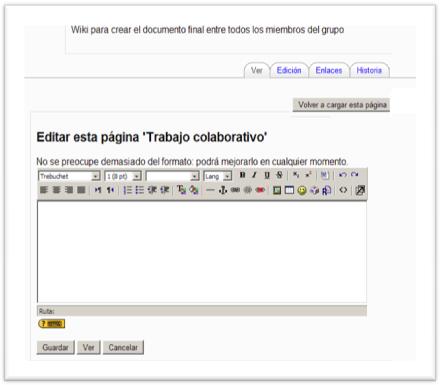The height and width of the screenshot is (385, 441).
Task: Insert an image
Action: point(277,190)
